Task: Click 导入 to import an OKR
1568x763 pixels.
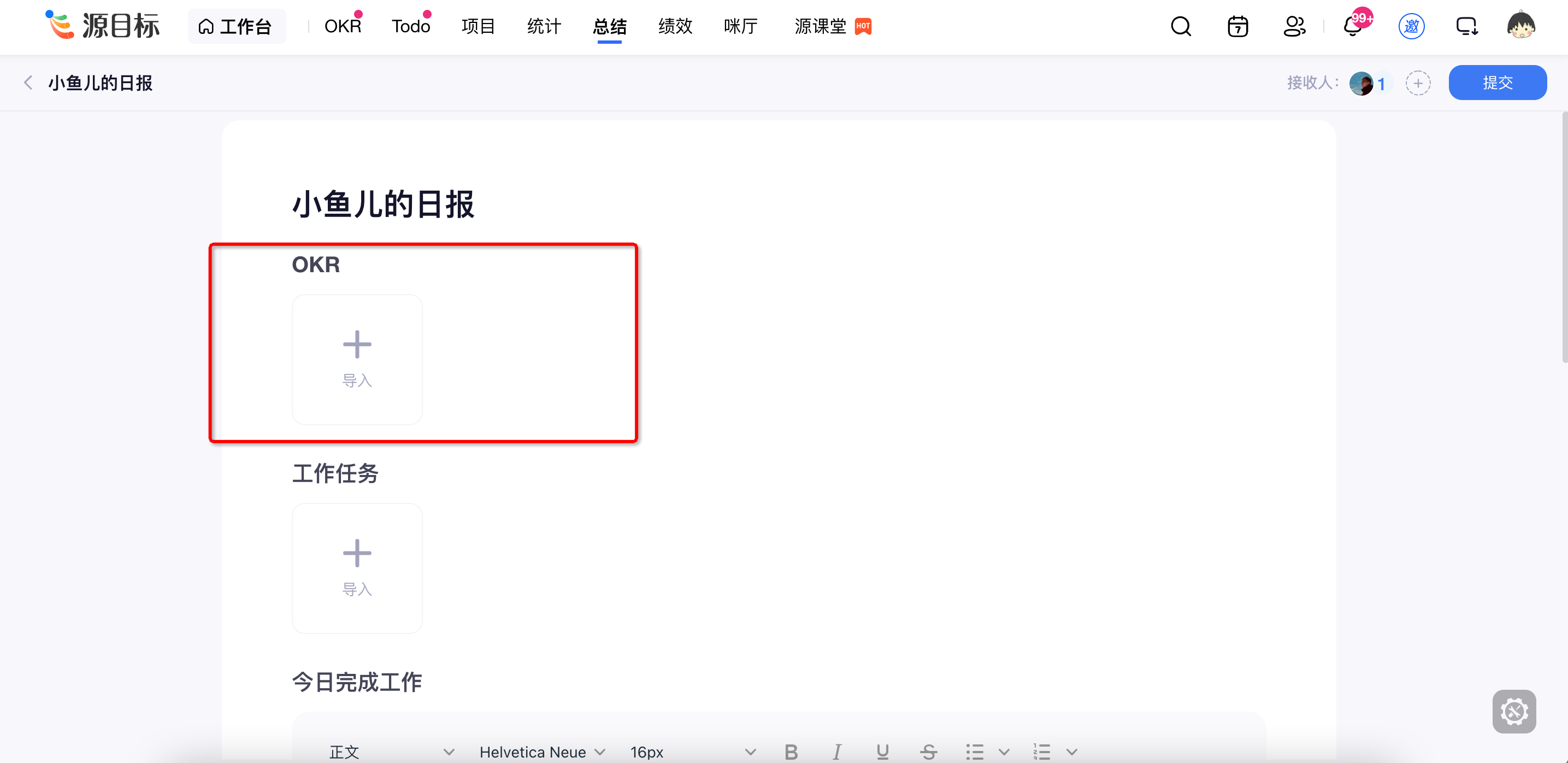Action: pos(357,359)
